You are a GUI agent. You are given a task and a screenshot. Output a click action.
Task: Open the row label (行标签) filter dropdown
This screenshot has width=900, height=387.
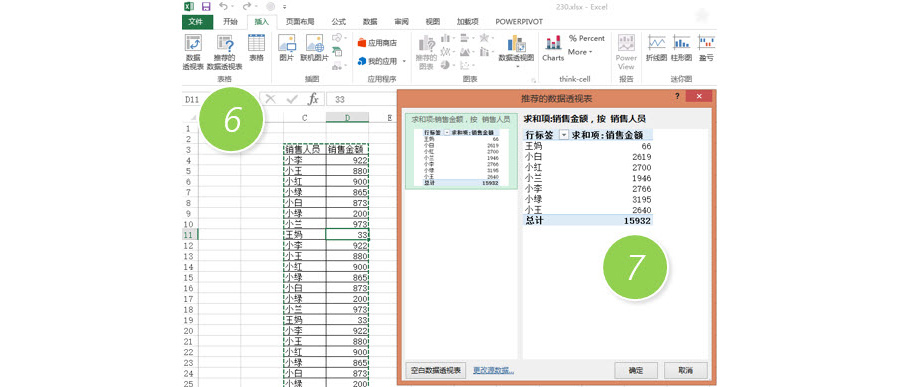[564, 135]
